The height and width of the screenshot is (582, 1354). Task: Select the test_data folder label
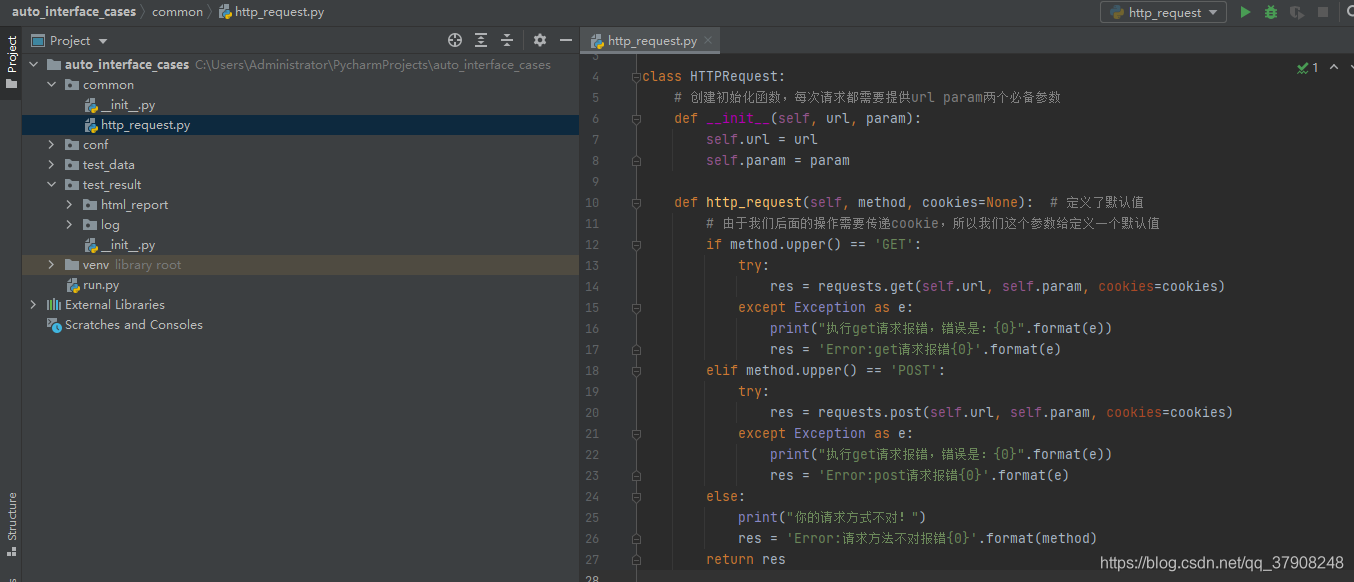[108, 165]
